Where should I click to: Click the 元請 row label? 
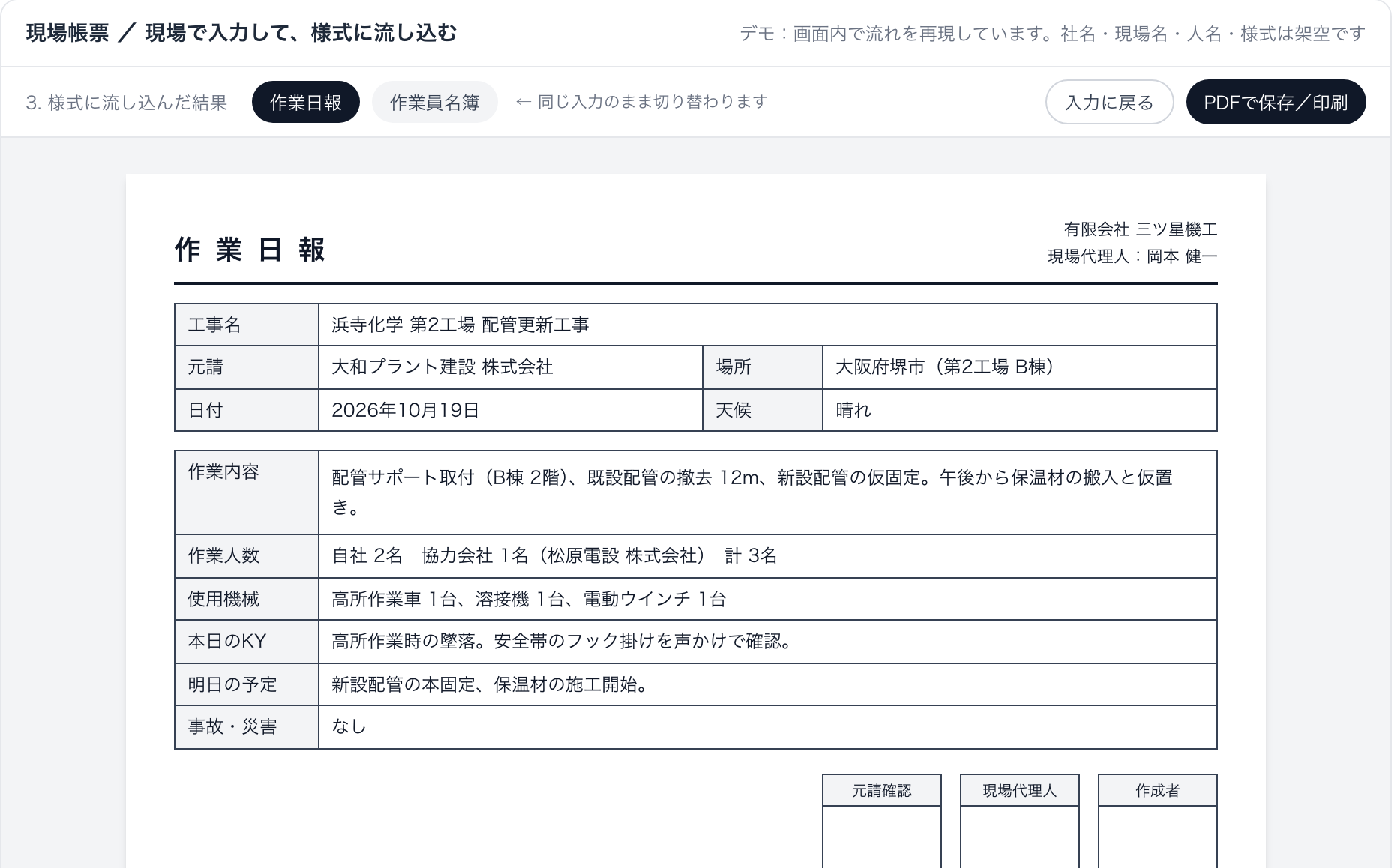coord(247,367)
